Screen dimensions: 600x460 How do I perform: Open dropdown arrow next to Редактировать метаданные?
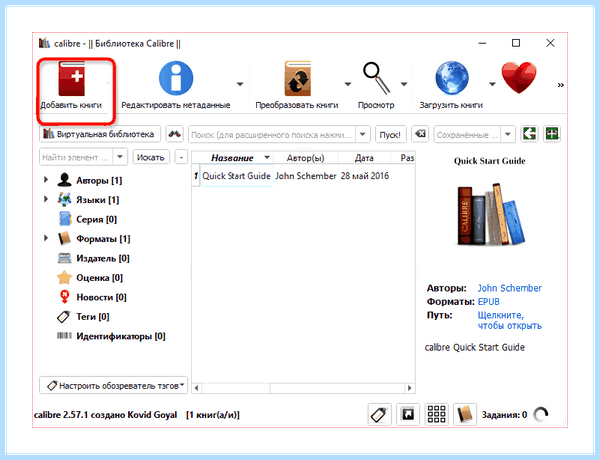pyautogui.click(x=240, y=84)
